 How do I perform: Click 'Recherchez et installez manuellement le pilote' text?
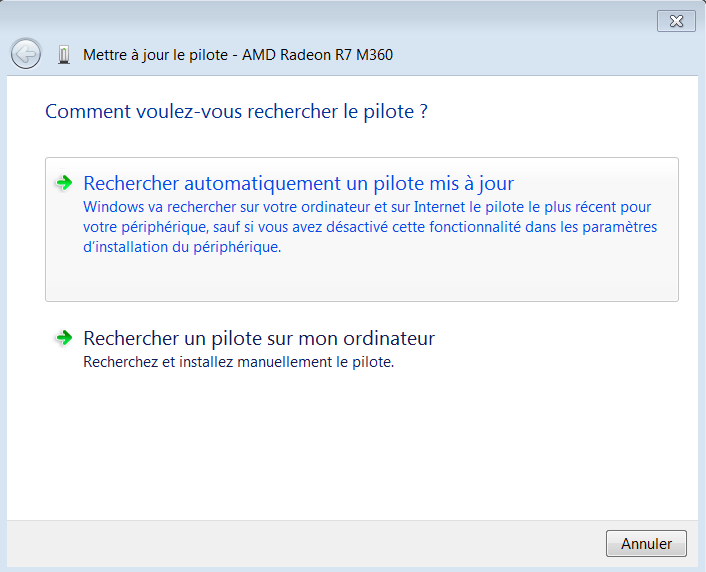239,362
